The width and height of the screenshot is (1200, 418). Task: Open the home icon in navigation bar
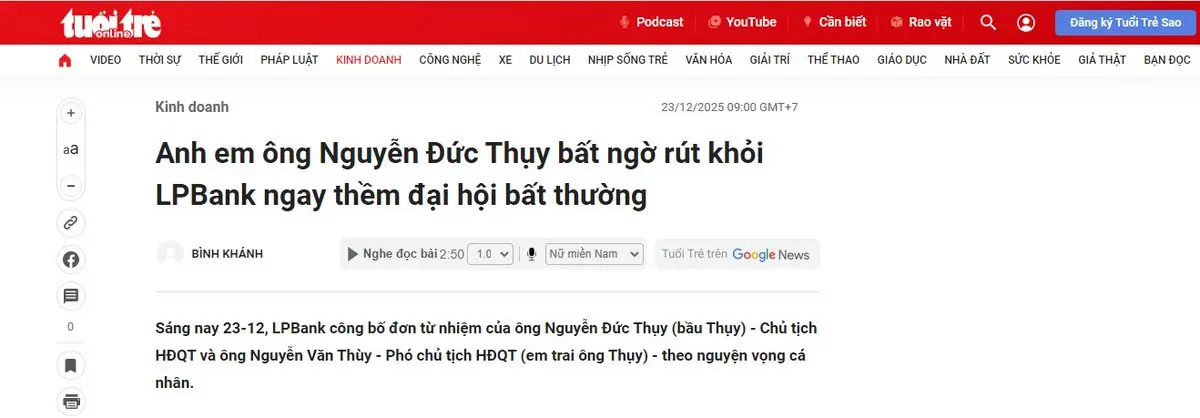pos(65,60)
